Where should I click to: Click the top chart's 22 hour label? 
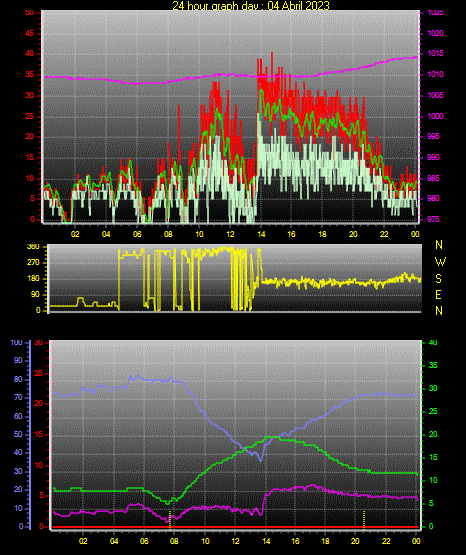(384, 234)
